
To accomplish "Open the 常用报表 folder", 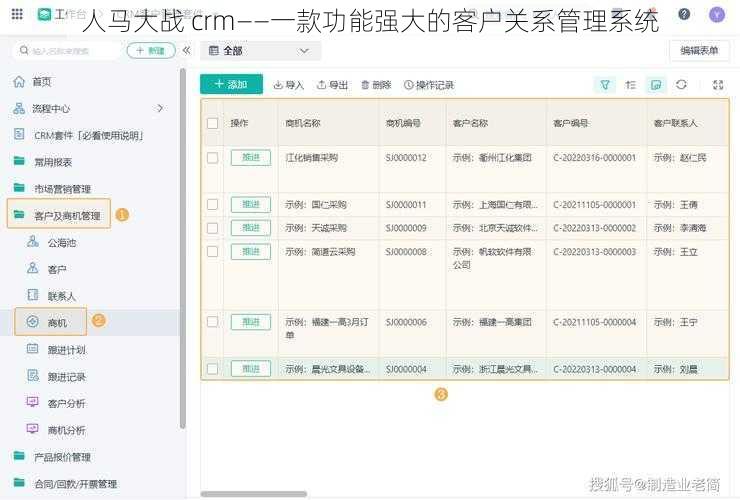I will [52, 162].
